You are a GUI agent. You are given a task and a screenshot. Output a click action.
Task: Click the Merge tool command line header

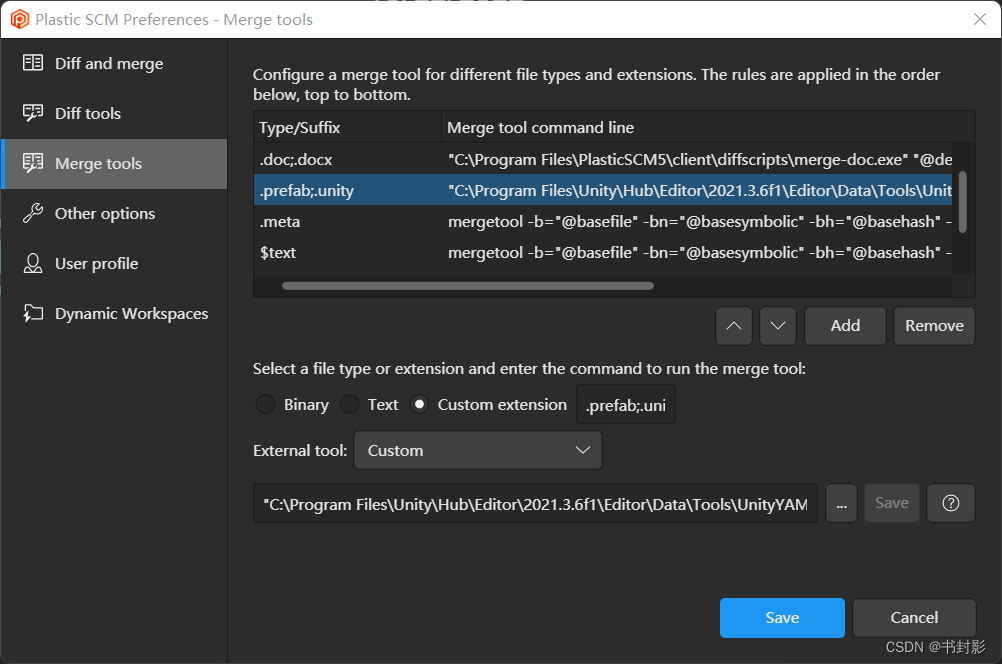click(708, 127)
